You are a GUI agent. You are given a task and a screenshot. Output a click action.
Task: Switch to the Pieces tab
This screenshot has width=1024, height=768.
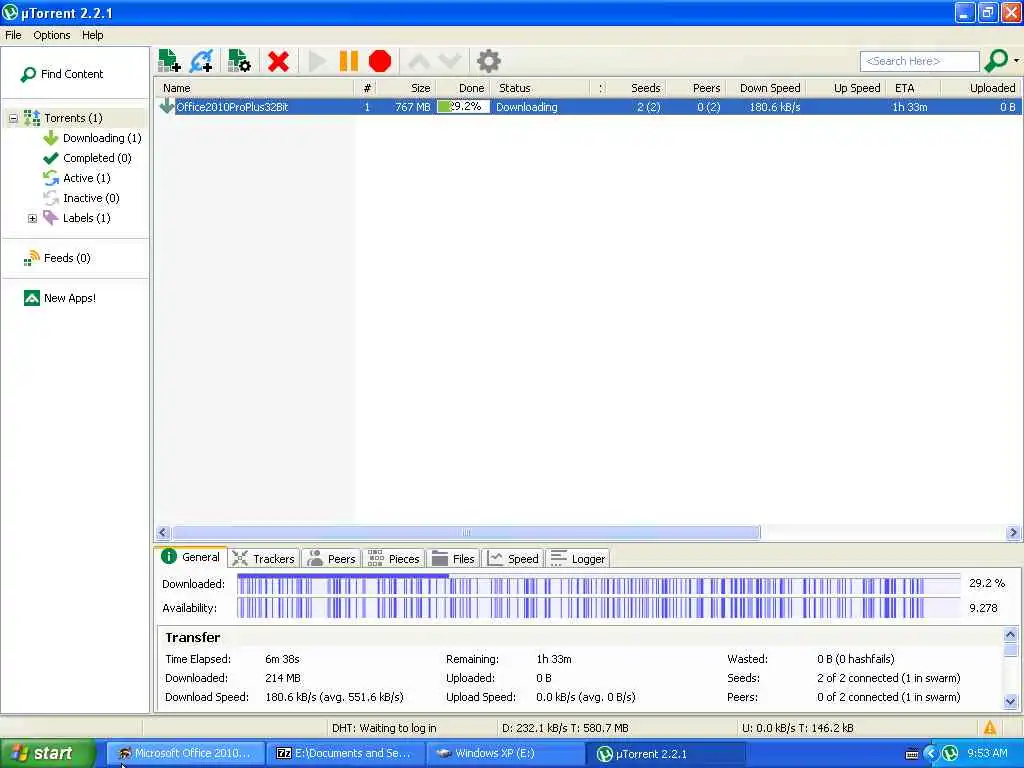tap(394, 559)
